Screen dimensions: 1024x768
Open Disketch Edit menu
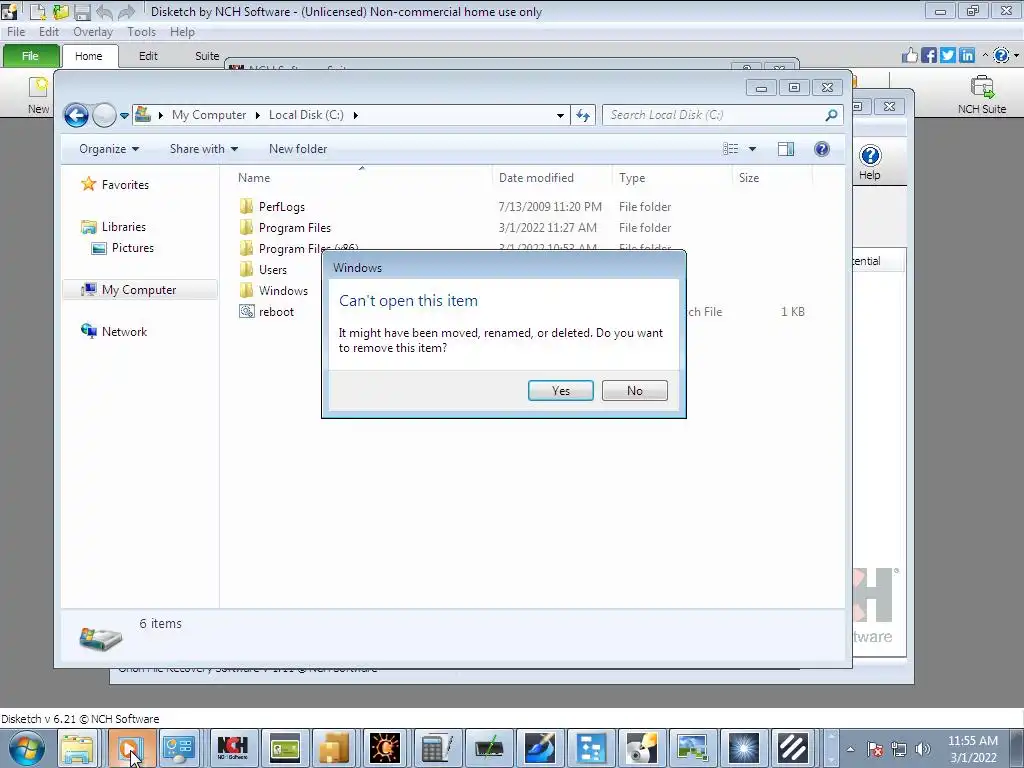click(x=49, y=32)
